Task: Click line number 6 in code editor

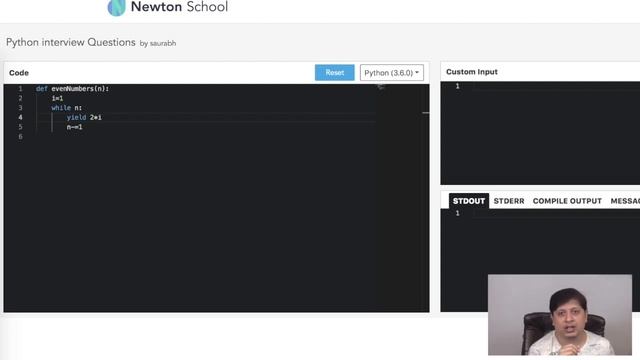Action: (x=20, y=137)
